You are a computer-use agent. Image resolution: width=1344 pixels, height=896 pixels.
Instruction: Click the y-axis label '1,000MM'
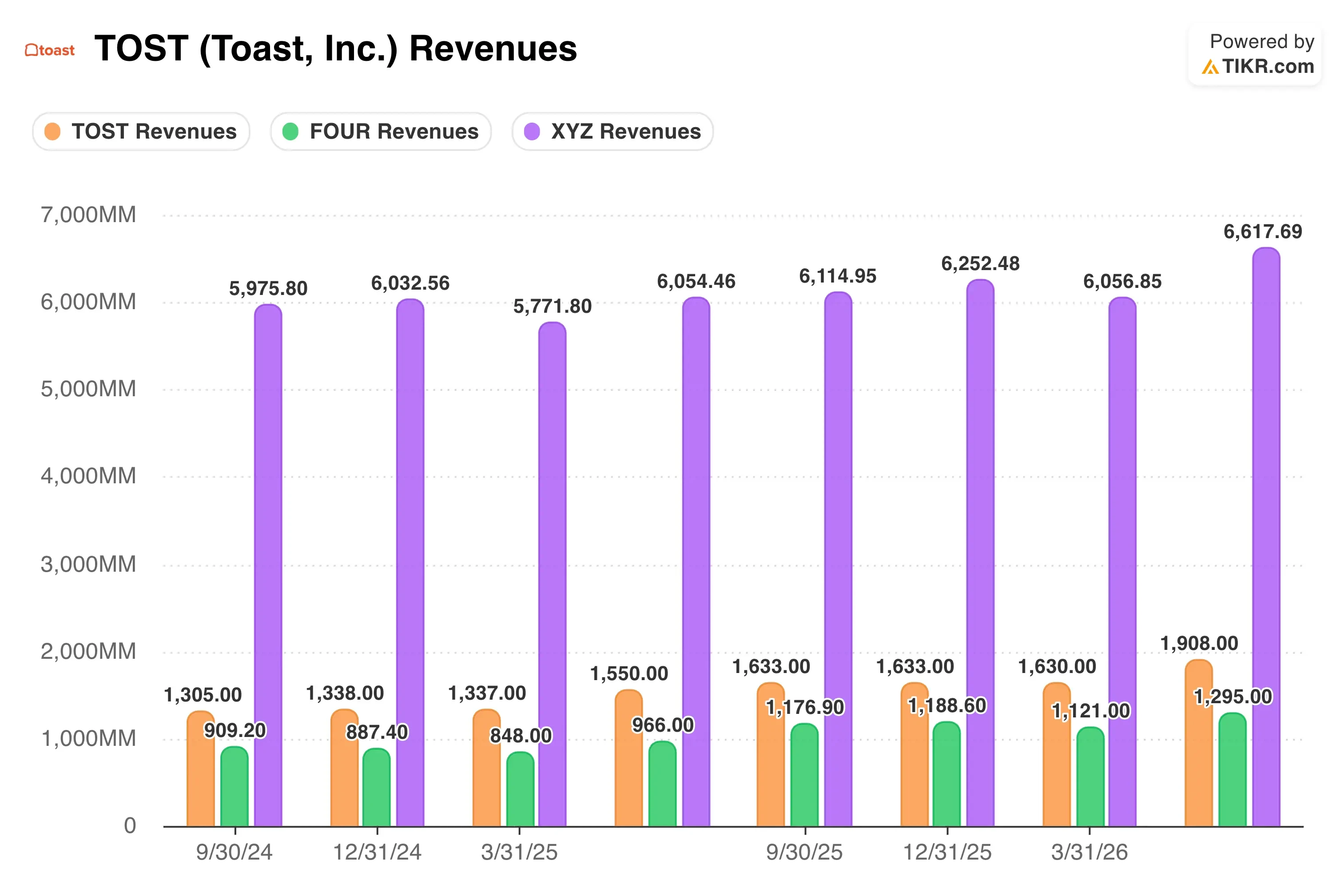(88, 739)
